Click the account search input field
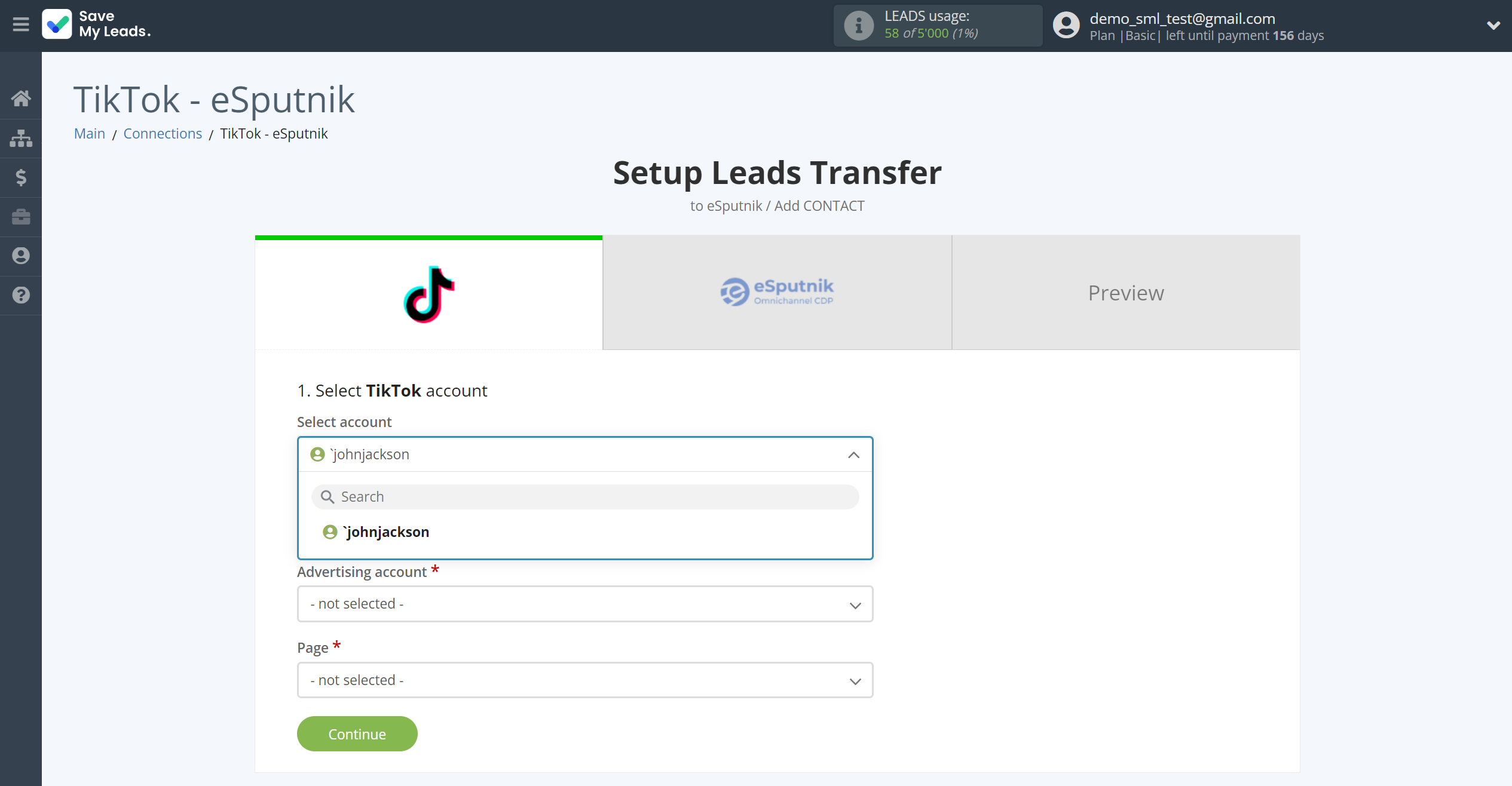The width and height of the screenshot is (1512, 786). click(x=585, y=496)
